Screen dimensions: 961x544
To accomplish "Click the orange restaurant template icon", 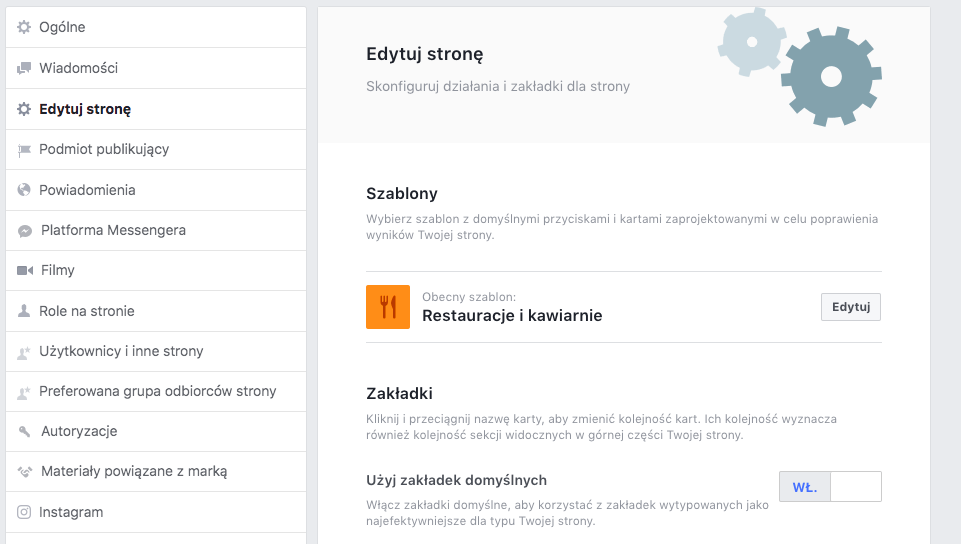I will pos(388,307).
